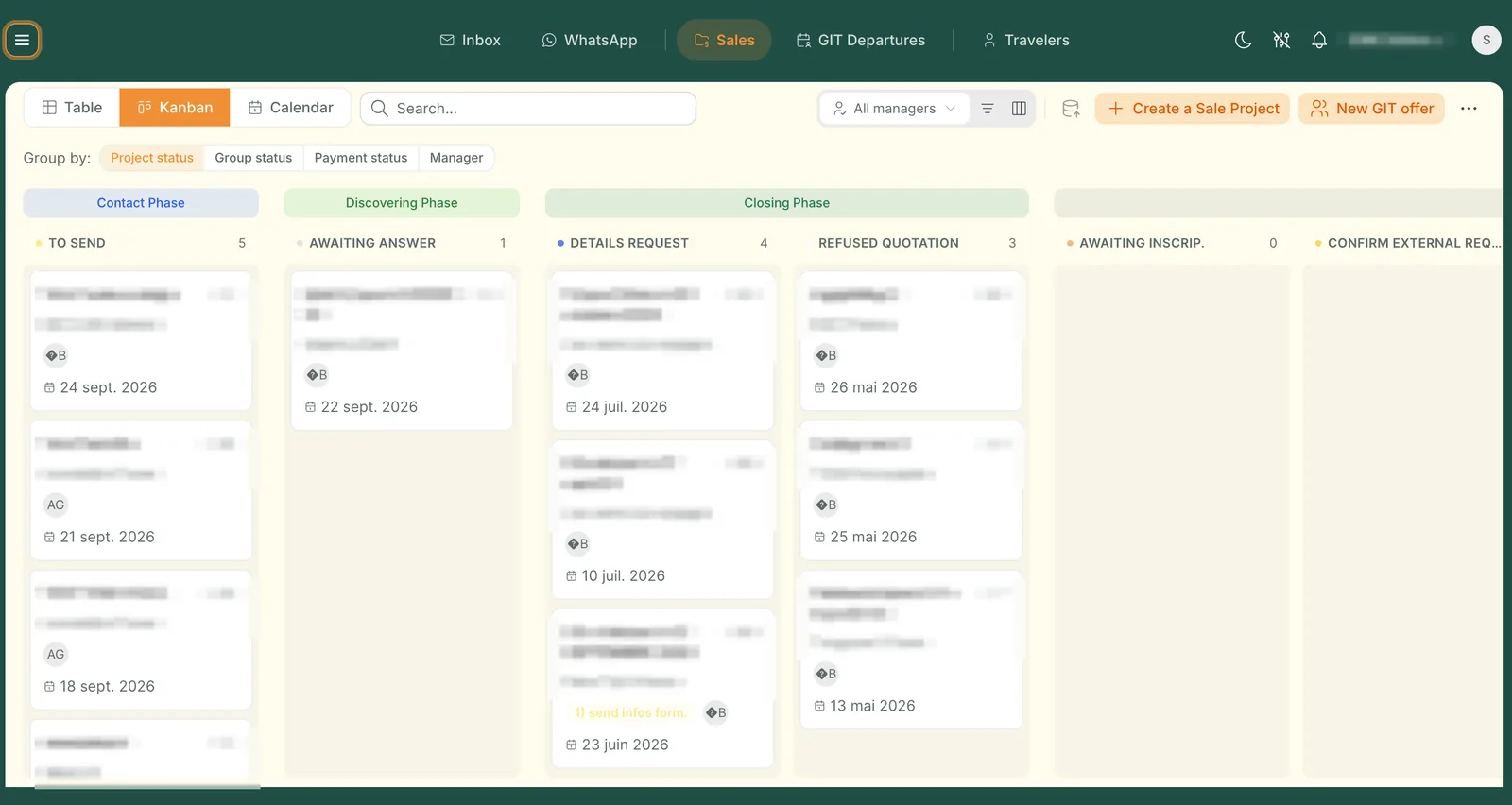Select the Kanban view tab
This screenshot has width=1512, height=805.
175,108
